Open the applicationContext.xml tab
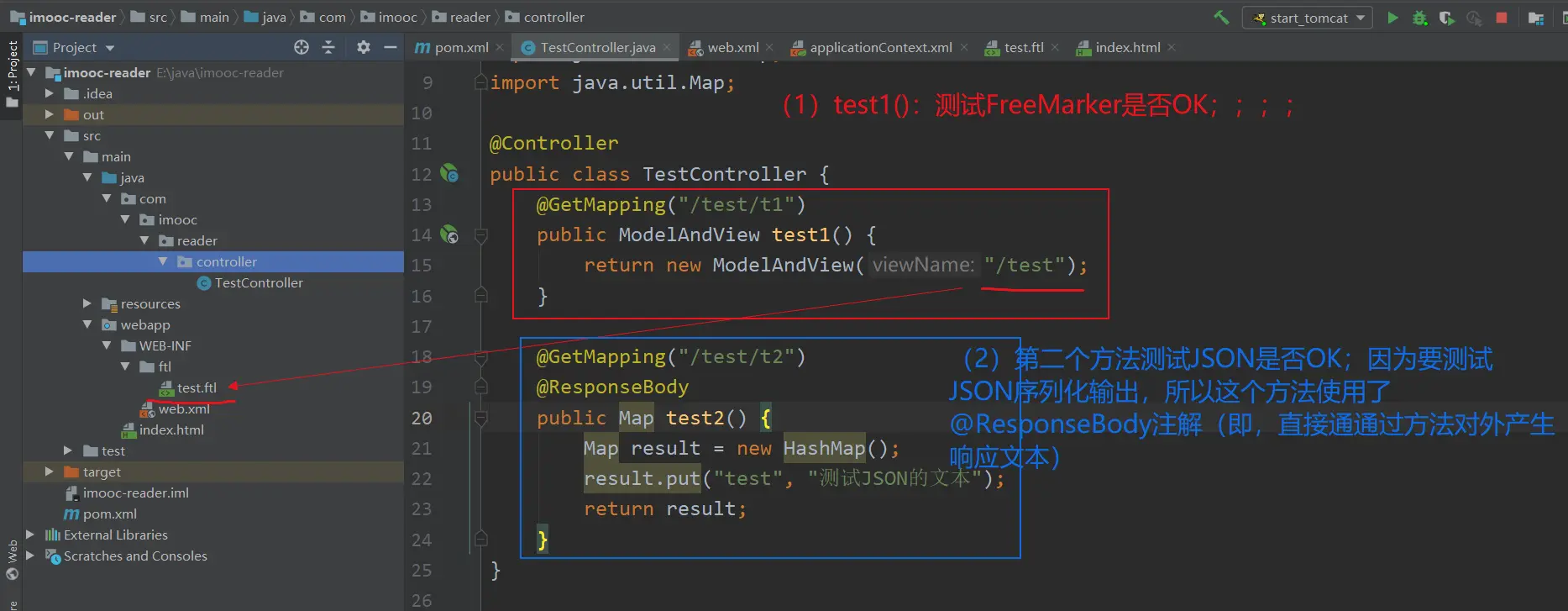This screenshot has height=611, width=1568. (880, 48)
